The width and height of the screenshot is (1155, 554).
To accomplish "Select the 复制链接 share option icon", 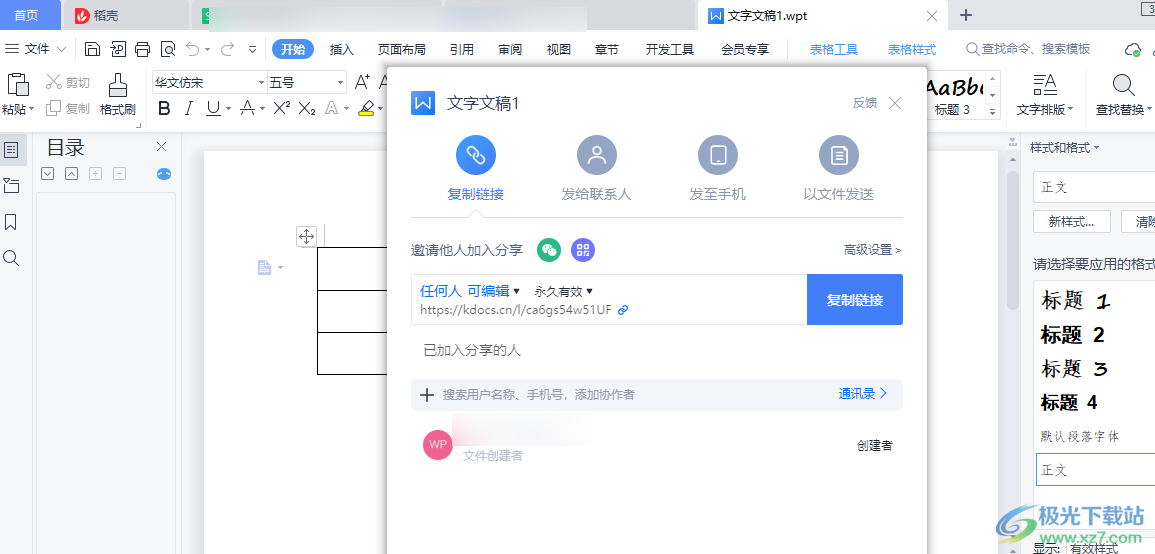I will tap(476, 155).
